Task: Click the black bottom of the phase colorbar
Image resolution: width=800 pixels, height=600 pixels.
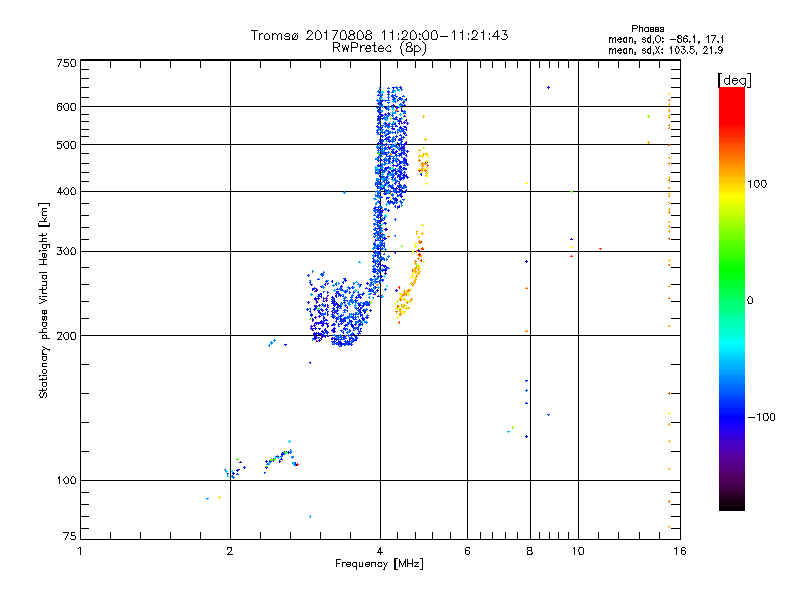Action: coord(732,503)
